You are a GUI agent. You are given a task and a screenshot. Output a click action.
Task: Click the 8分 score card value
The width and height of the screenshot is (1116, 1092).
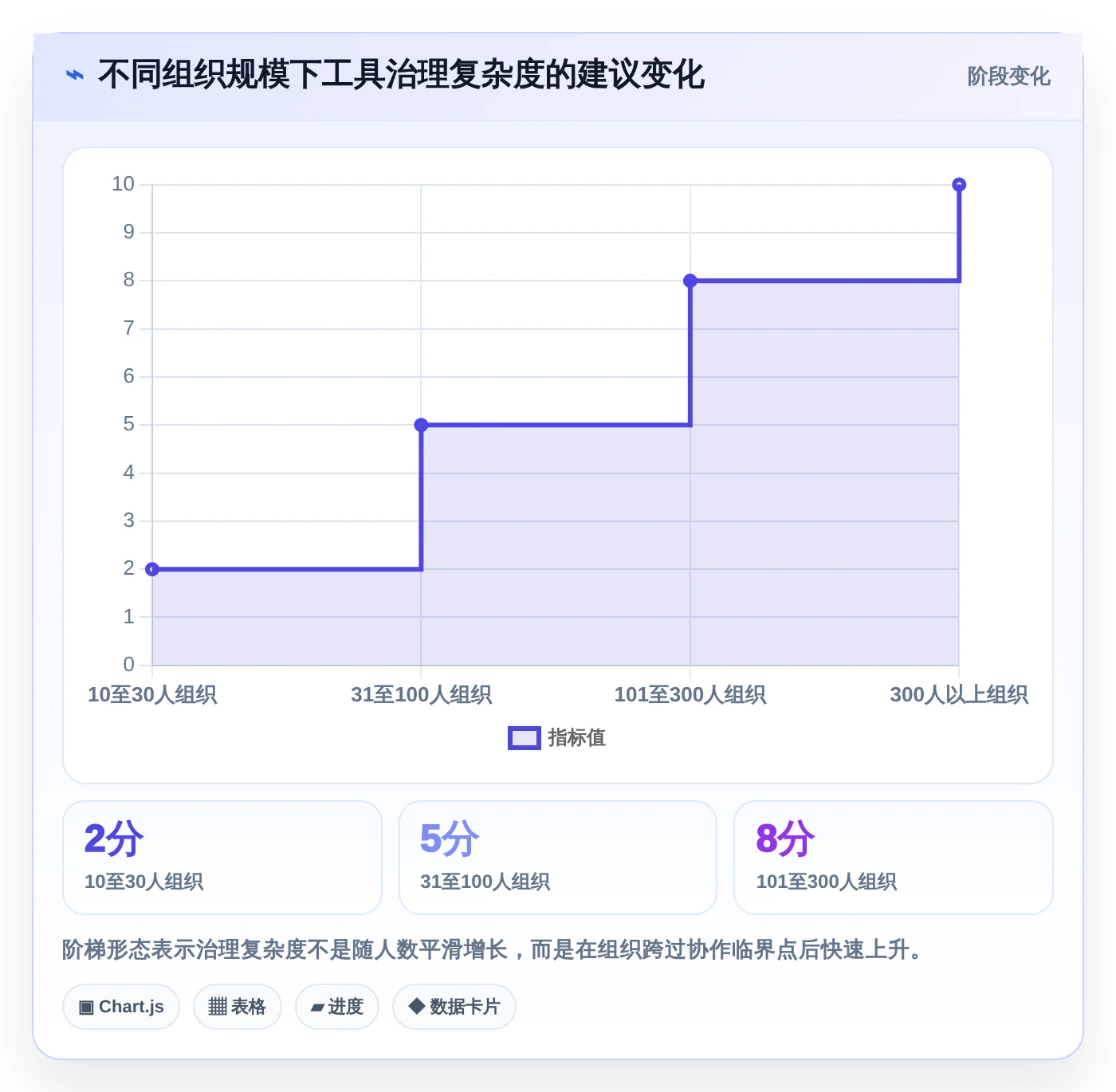[x=785, y=839]
